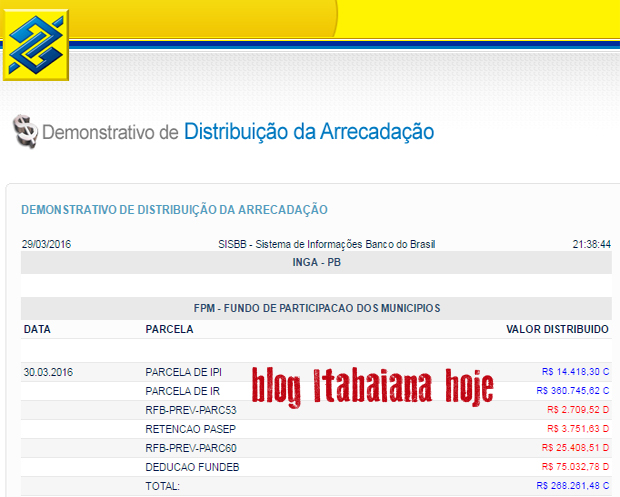Click the value R$ 14.418,30 C
This screenshot has height=497, width=620.
coord(575,372)
